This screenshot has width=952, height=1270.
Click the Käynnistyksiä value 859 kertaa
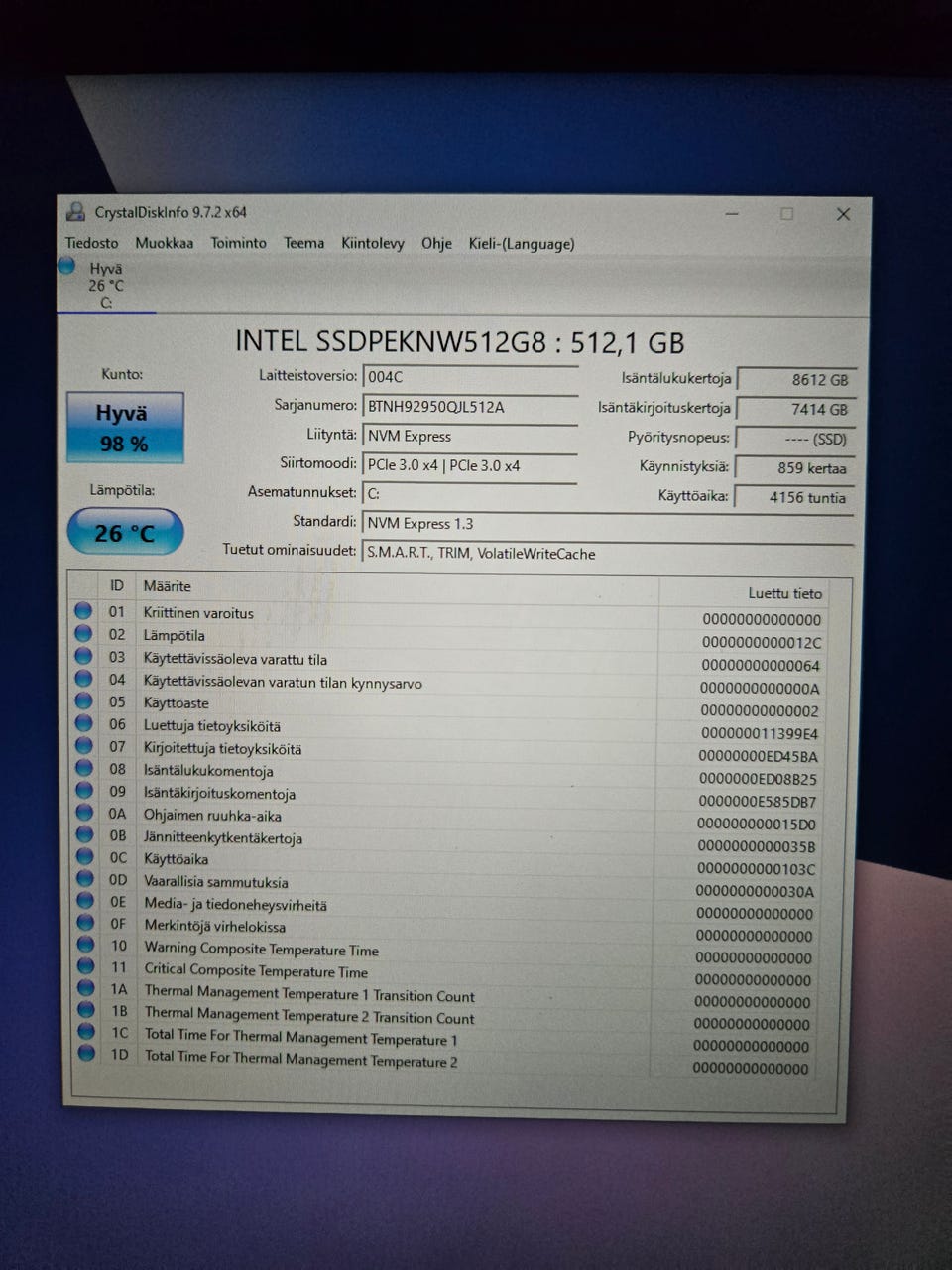tap(795, 468)
